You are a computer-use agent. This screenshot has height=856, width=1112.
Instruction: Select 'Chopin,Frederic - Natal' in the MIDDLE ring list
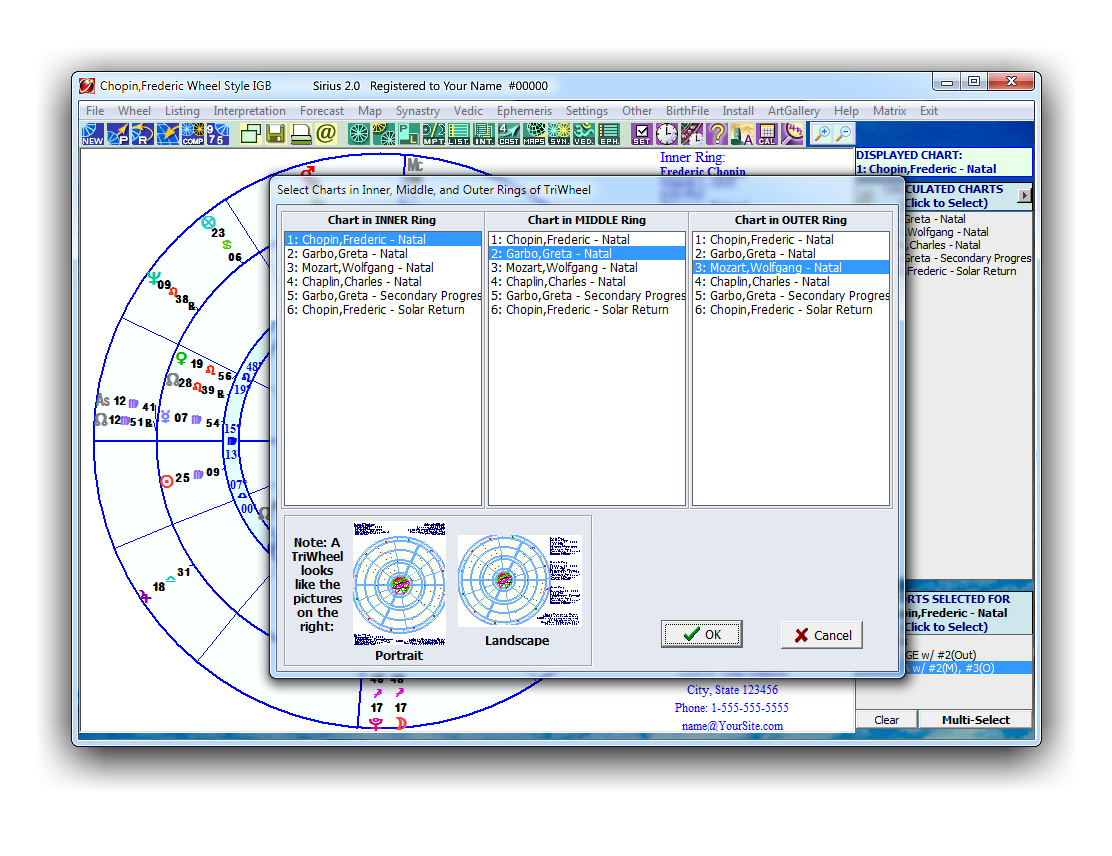pyautogui.click(x=586, y=240)
